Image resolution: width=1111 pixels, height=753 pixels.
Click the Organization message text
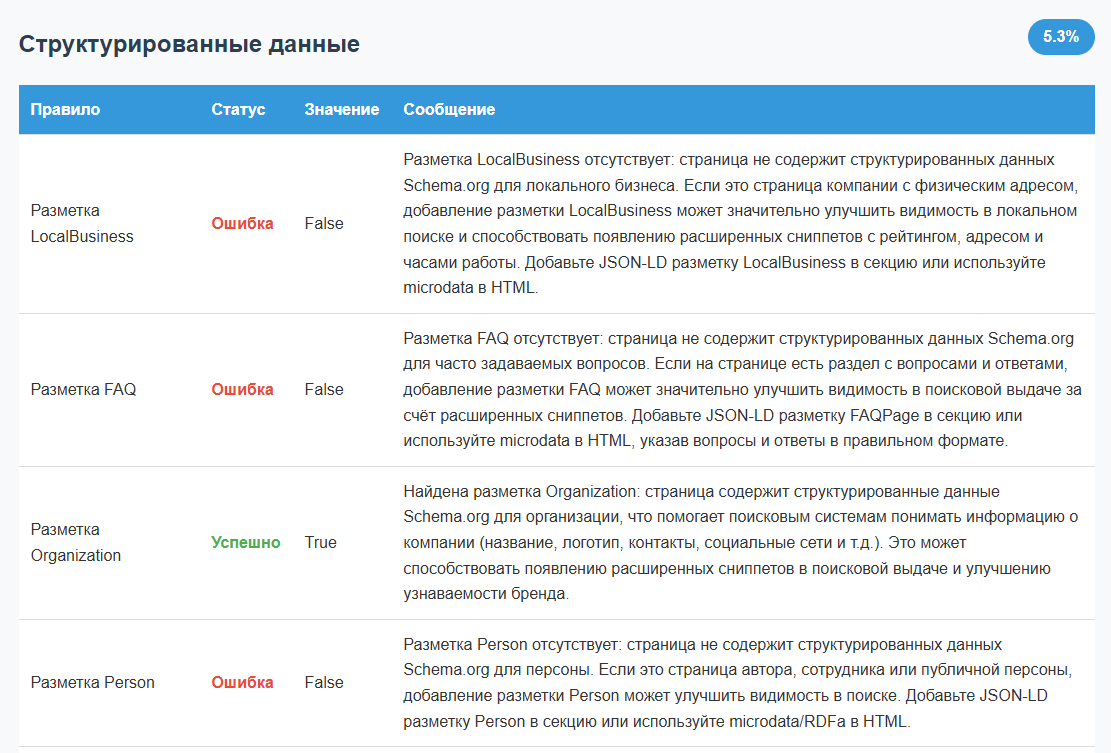tap(740, 543)
